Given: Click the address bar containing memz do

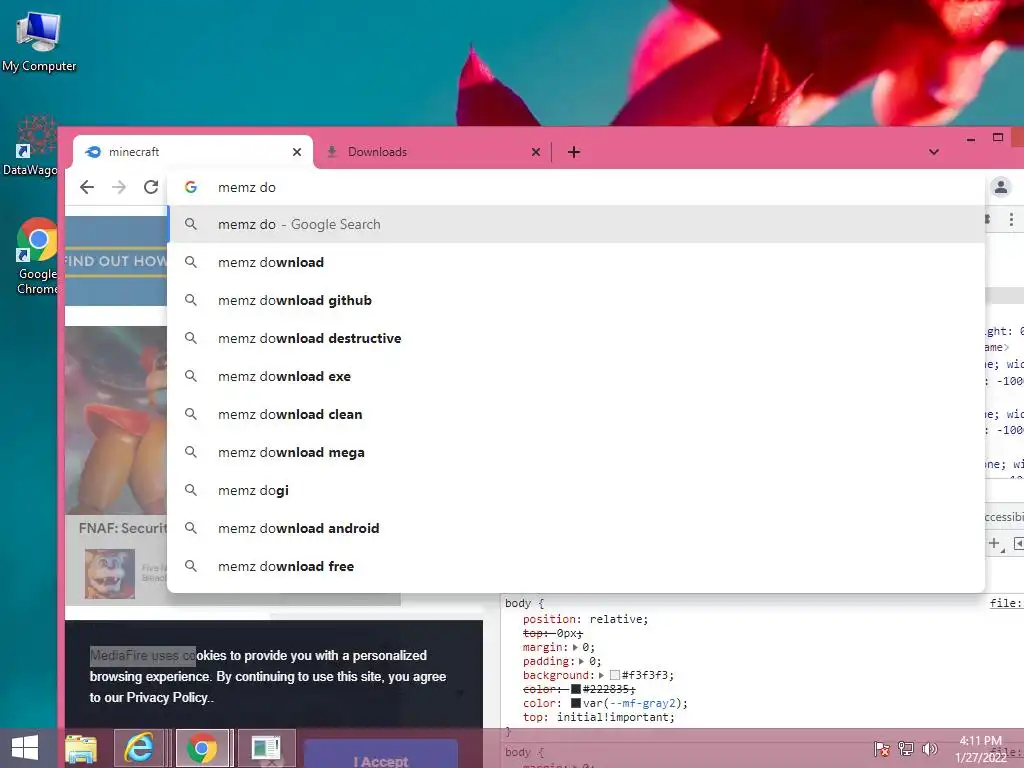Looking at the screenshot, I should 575,187.
